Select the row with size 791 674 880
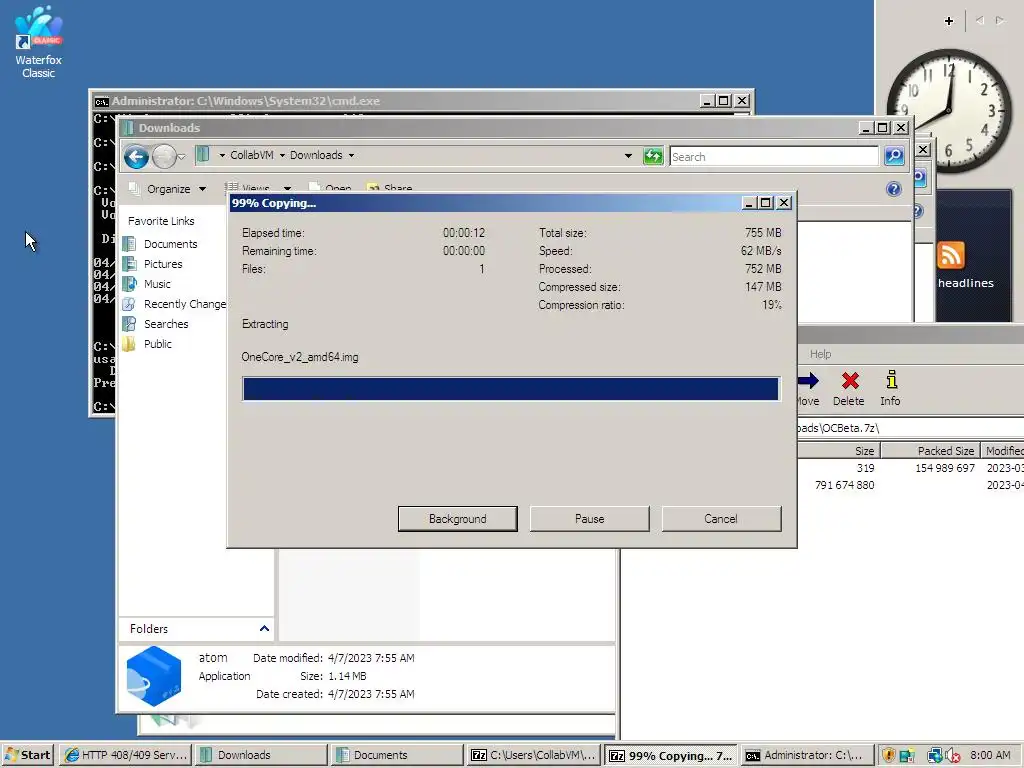Screen dimensions: 1024x768 click(x=910, y=485)
